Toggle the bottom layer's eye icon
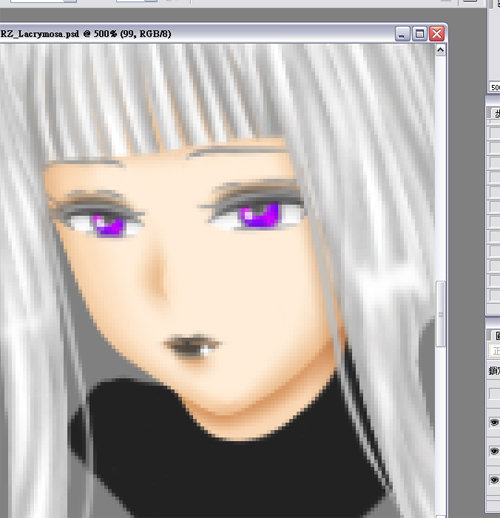This screenshot has height=518, width=500. 495,480
